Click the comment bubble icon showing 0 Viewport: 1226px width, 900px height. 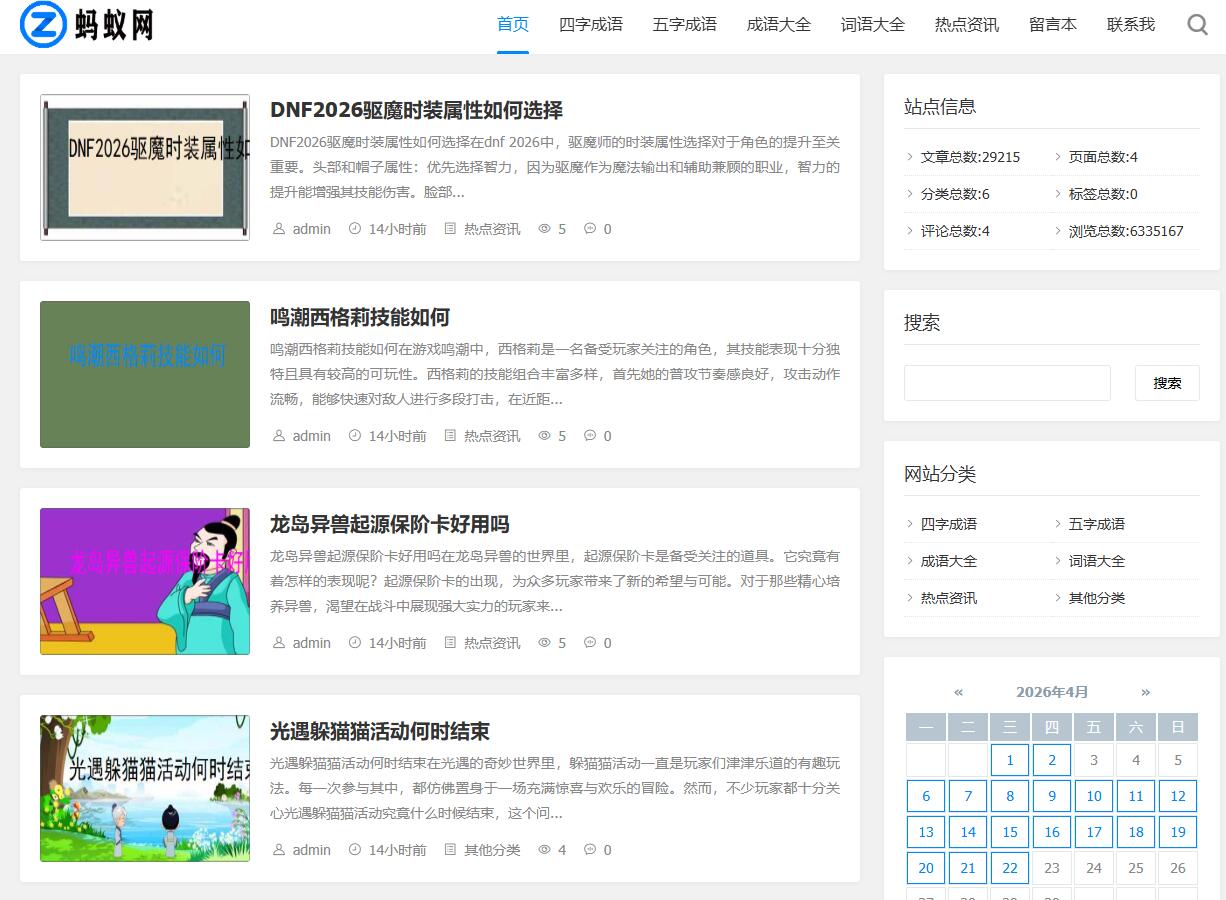tap(590, 228)
